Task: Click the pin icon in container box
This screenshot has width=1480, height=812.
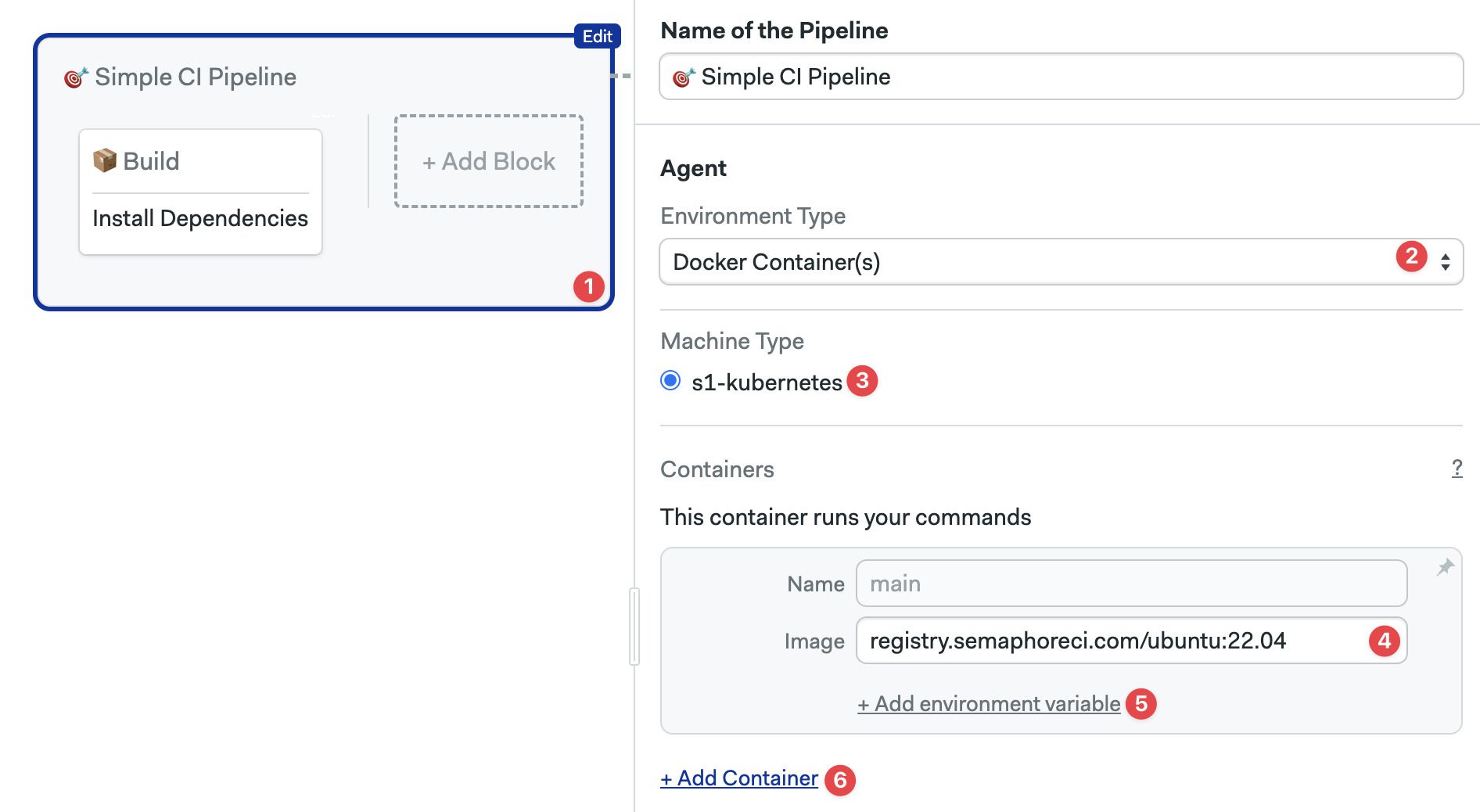Action: (1445, 567)
